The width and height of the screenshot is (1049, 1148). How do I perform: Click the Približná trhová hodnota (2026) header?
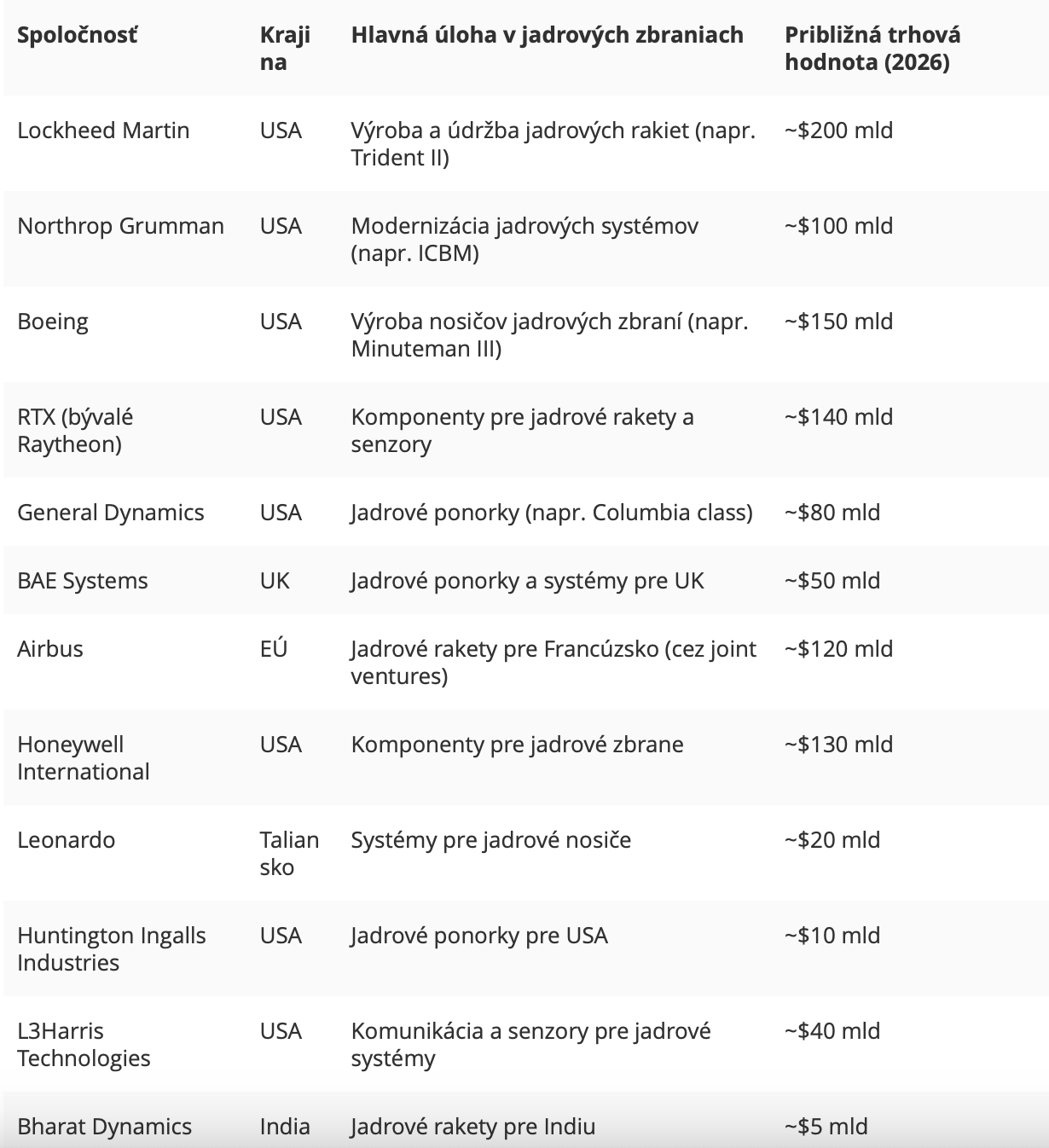point(872,49)
